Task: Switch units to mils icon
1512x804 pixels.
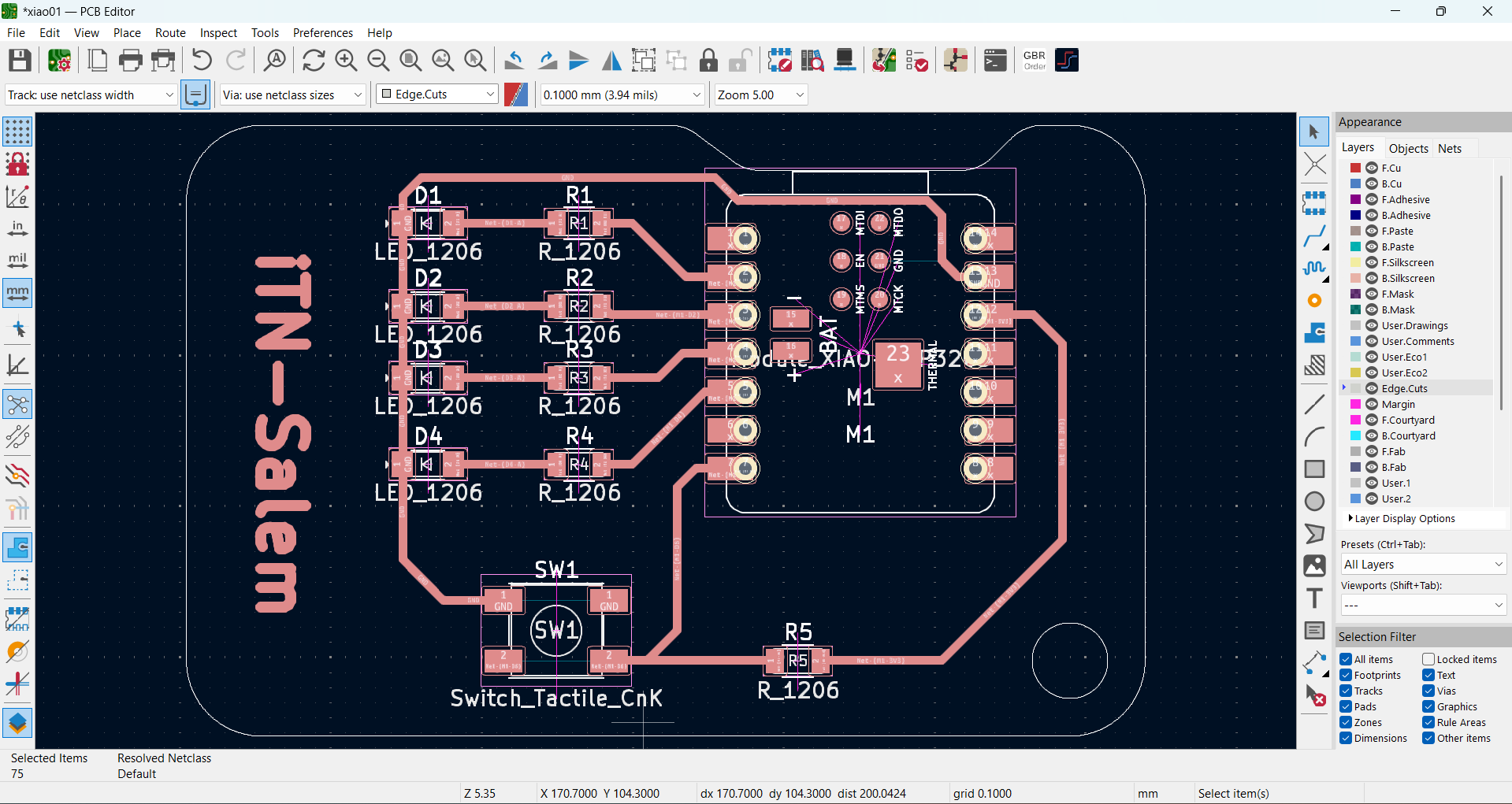Action: click(17, 261)
